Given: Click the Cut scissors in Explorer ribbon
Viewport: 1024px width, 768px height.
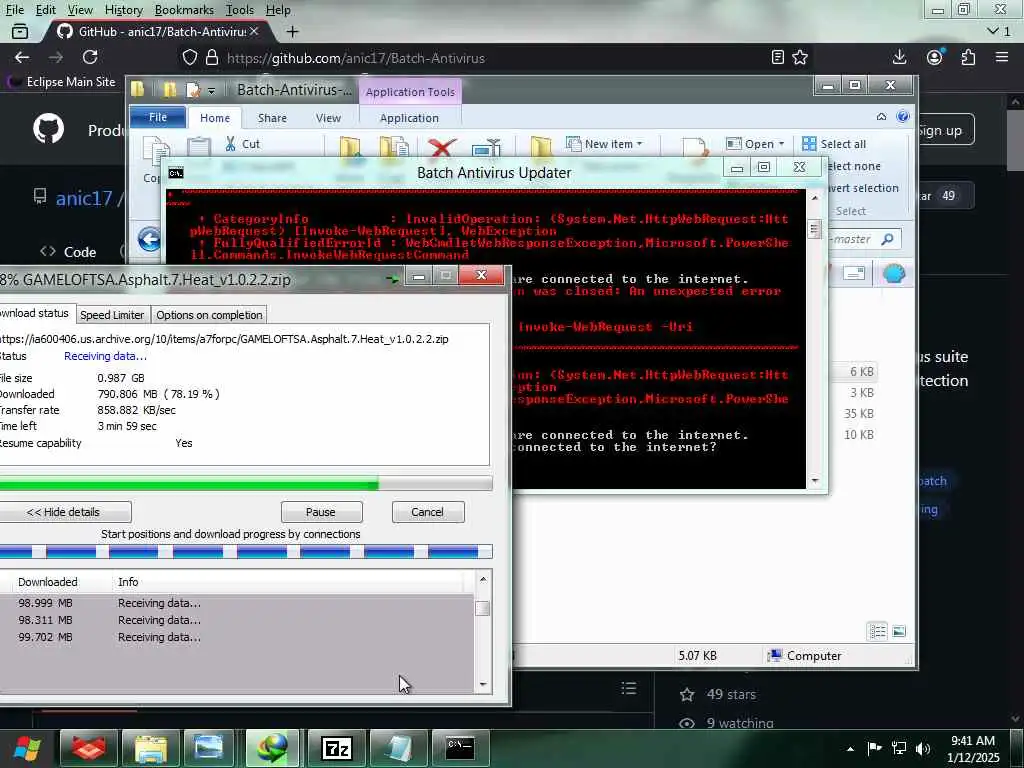Looking at the screenshot, I should (231, 144).
